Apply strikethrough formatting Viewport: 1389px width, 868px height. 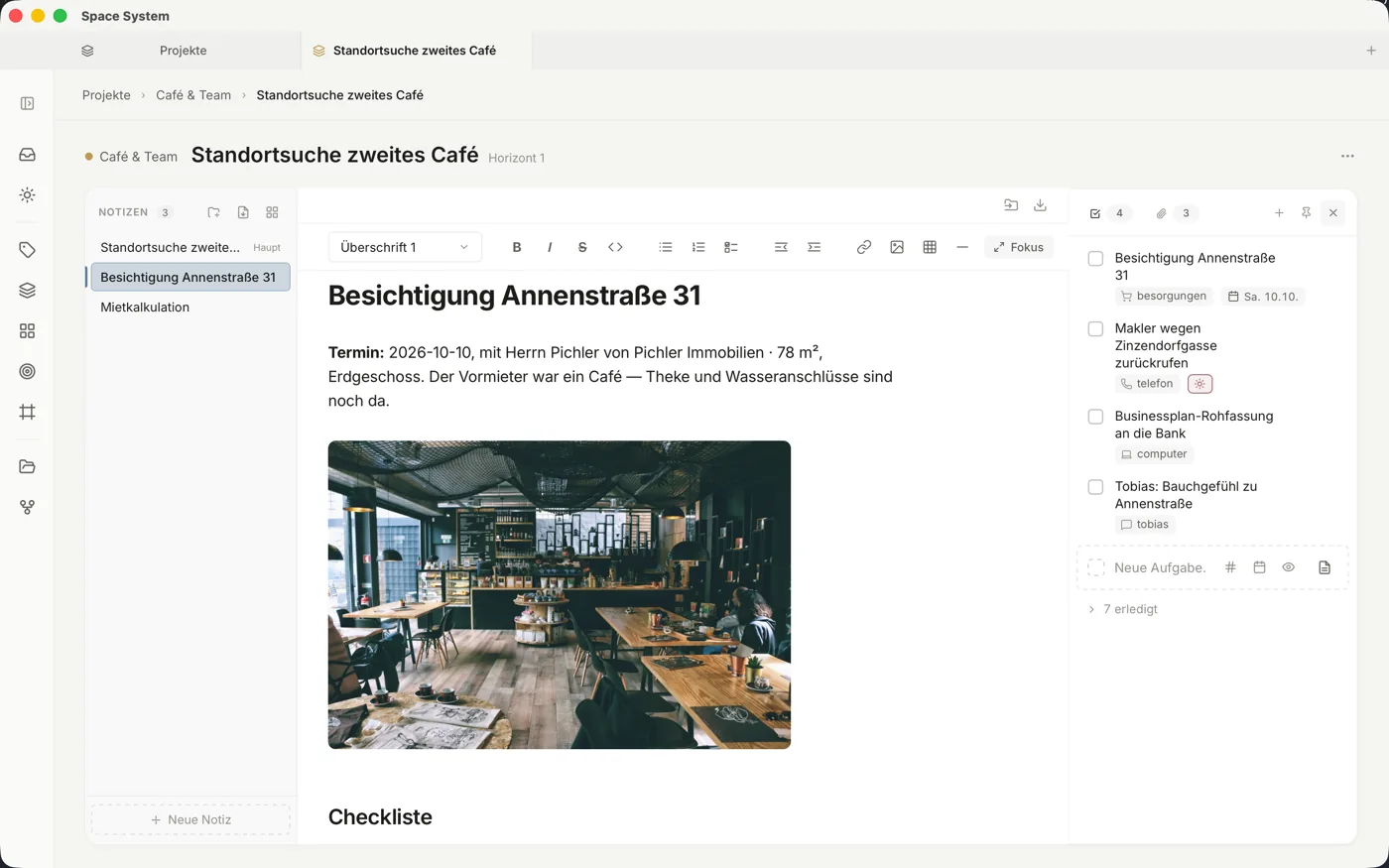[582, 247]
